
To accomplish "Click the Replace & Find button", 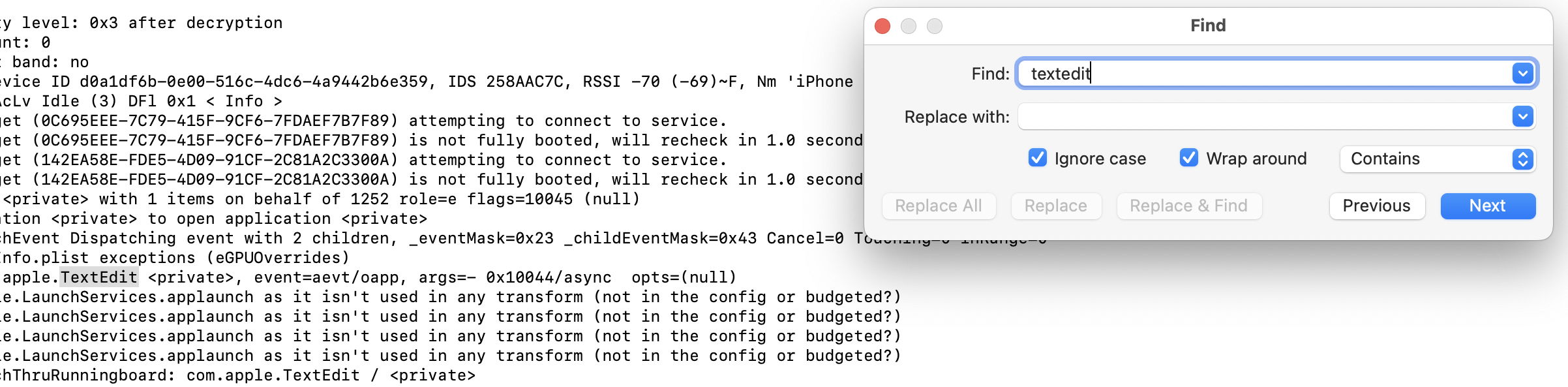I will click(1188, 206).
